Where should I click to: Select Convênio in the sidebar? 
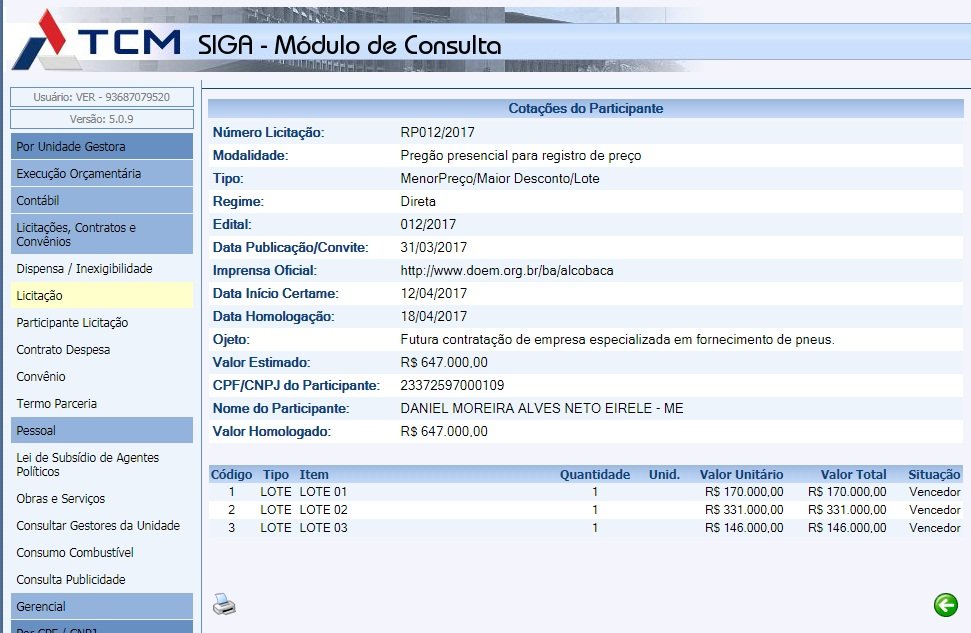pos(41,377)
